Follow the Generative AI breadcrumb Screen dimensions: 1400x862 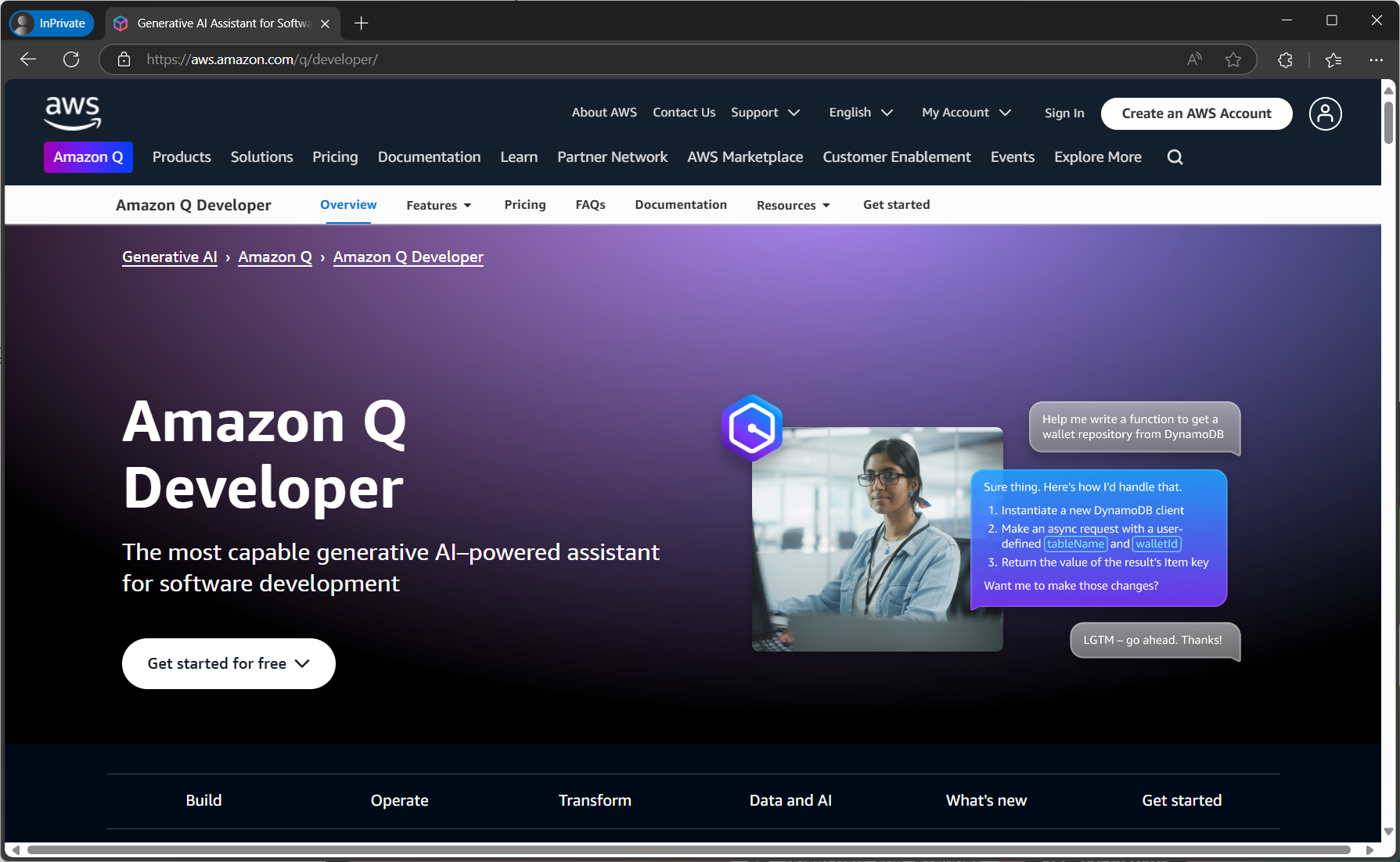pyautogui.click(x=170, y=257)
